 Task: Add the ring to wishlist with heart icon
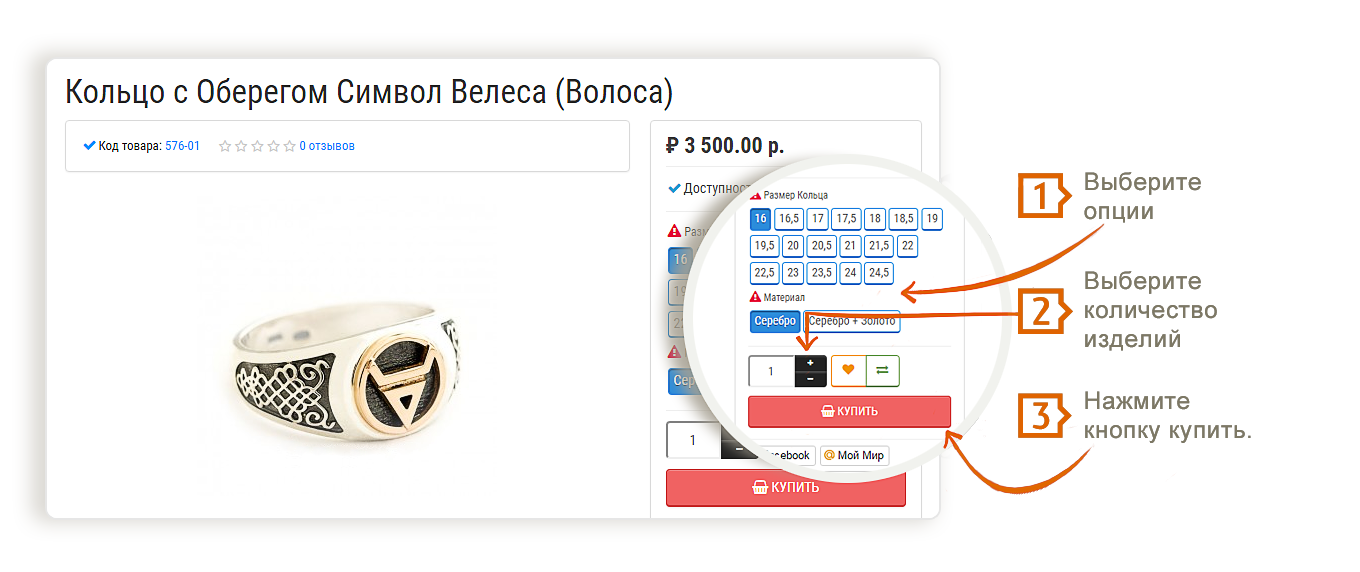tap(848, 370)
